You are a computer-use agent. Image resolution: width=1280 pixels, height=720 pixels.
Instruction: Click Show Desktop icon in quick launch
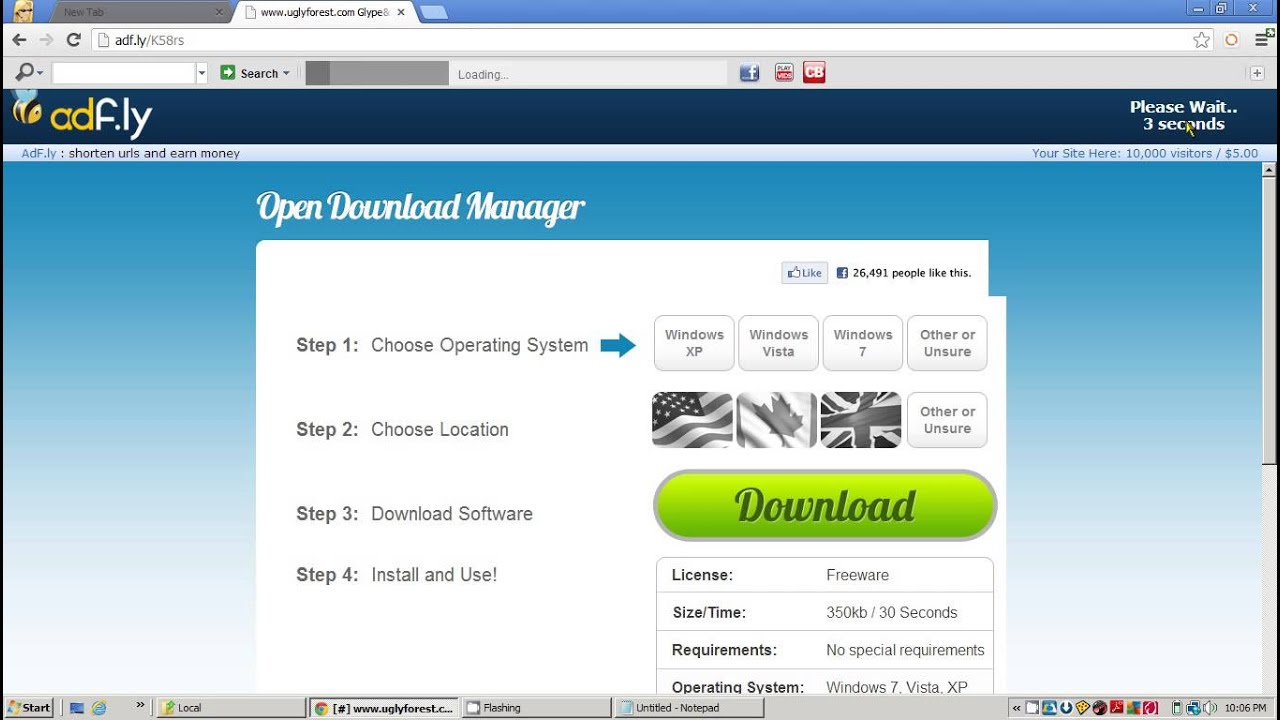tap(77, 708)
